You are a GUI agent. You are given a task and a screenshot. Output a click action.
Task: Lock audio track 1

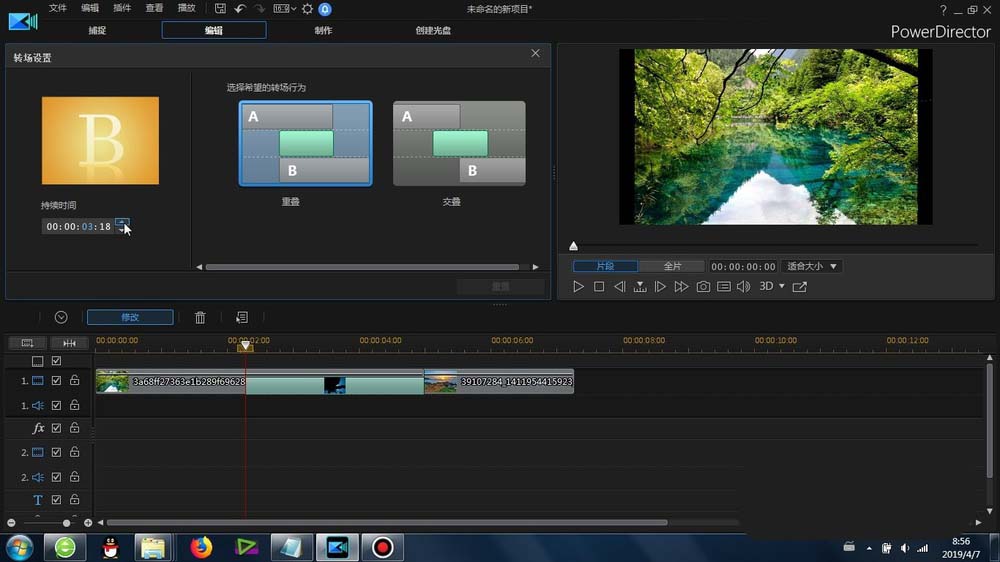75,404
